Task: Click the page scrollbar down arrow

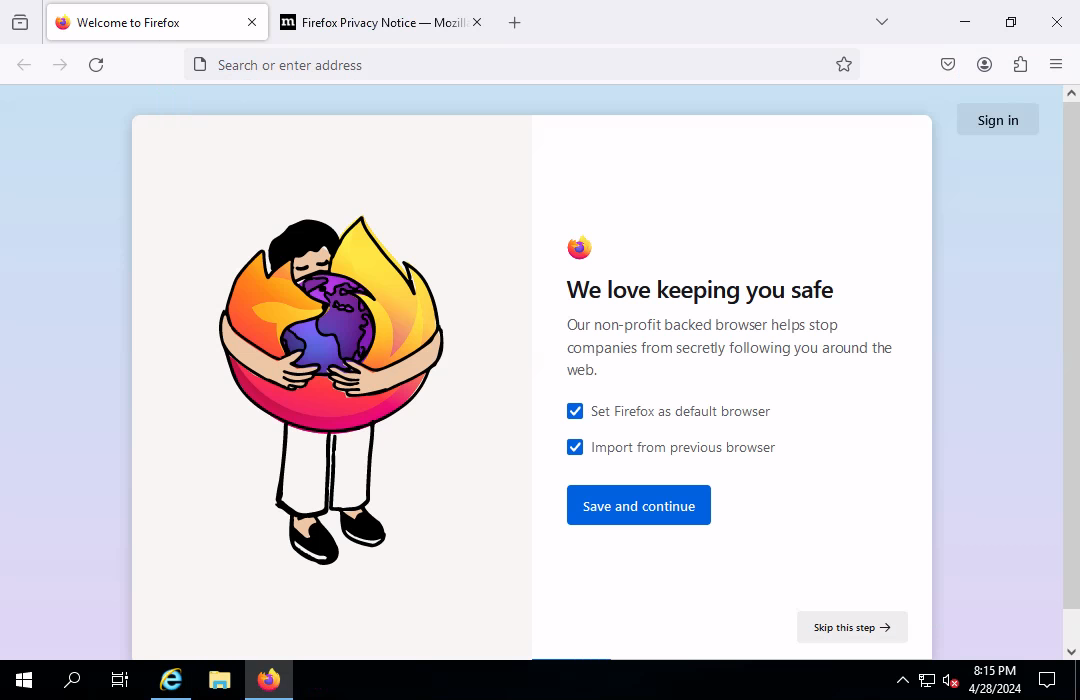Action: [x=1071, y=651]
